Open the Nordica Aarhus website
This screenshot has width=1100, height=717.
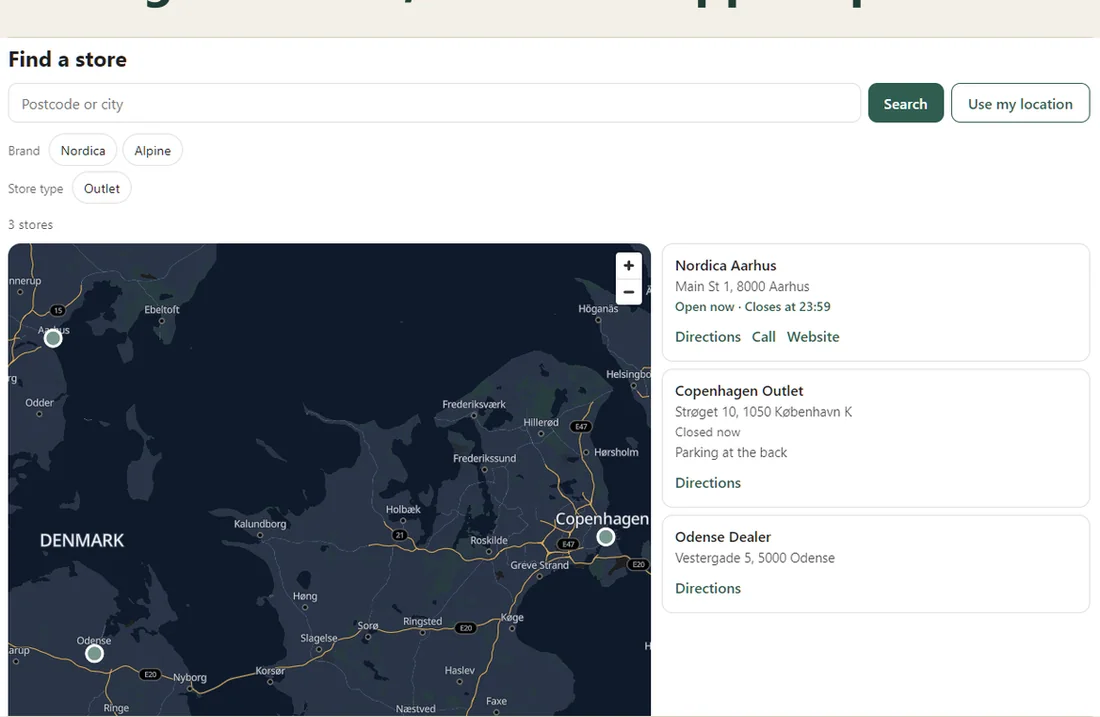(x=812, y=337)
